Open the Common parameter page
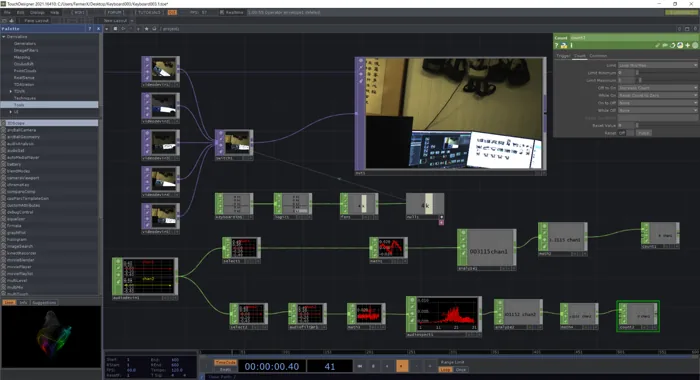Screen dimensions: 700x380 [598, 56]
